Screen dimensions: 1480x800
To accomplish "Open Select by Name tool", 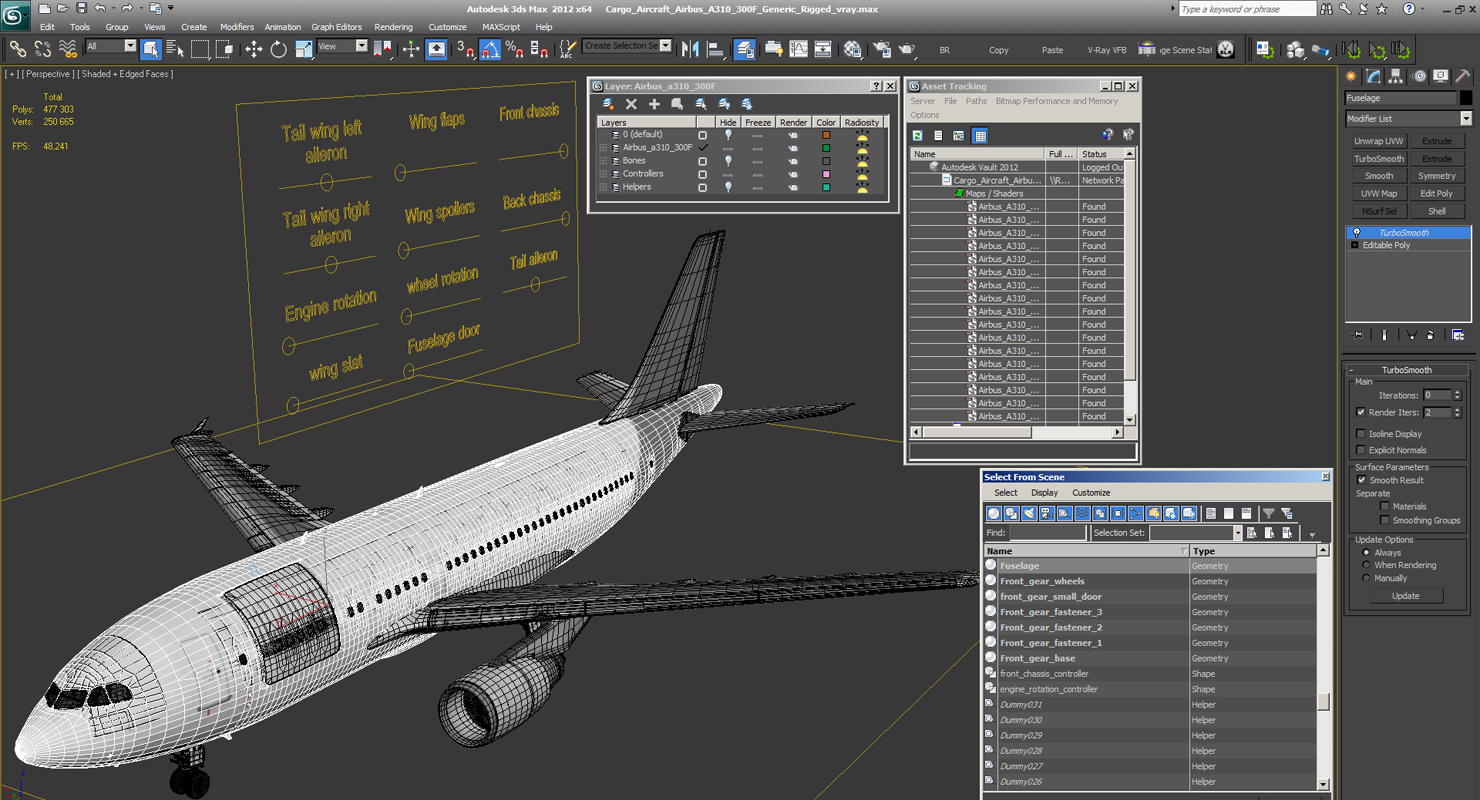I will click(x=175, y=48).
